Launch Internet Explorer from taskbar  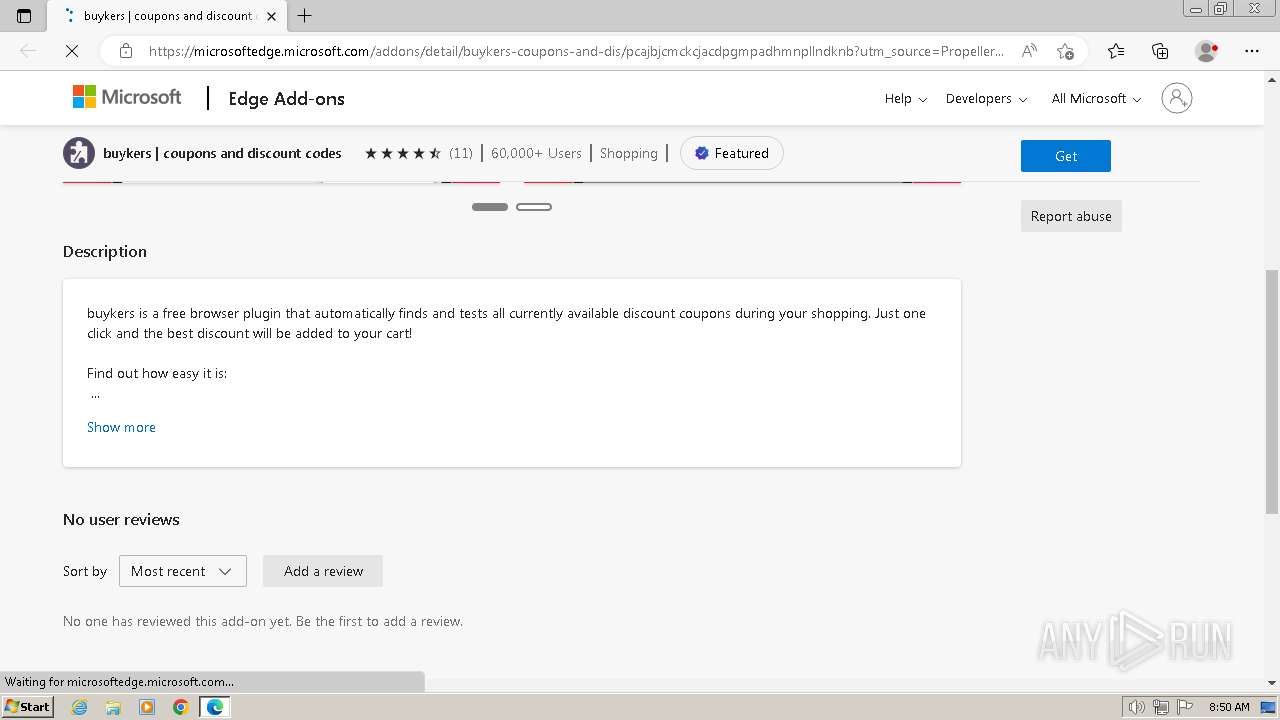[79, 707]
